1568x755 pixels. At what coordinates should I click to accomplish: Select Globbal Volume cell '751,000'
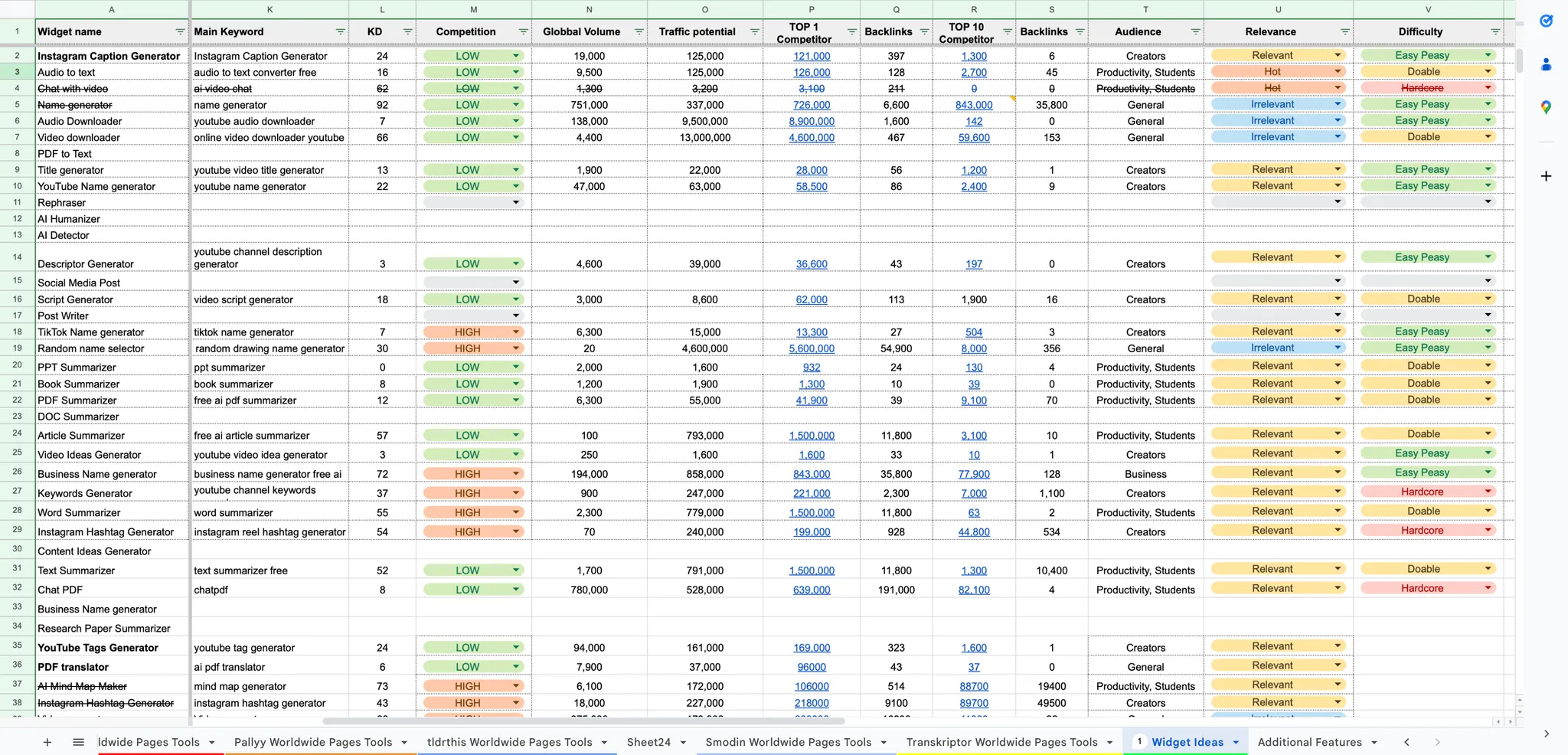point(589,105)
